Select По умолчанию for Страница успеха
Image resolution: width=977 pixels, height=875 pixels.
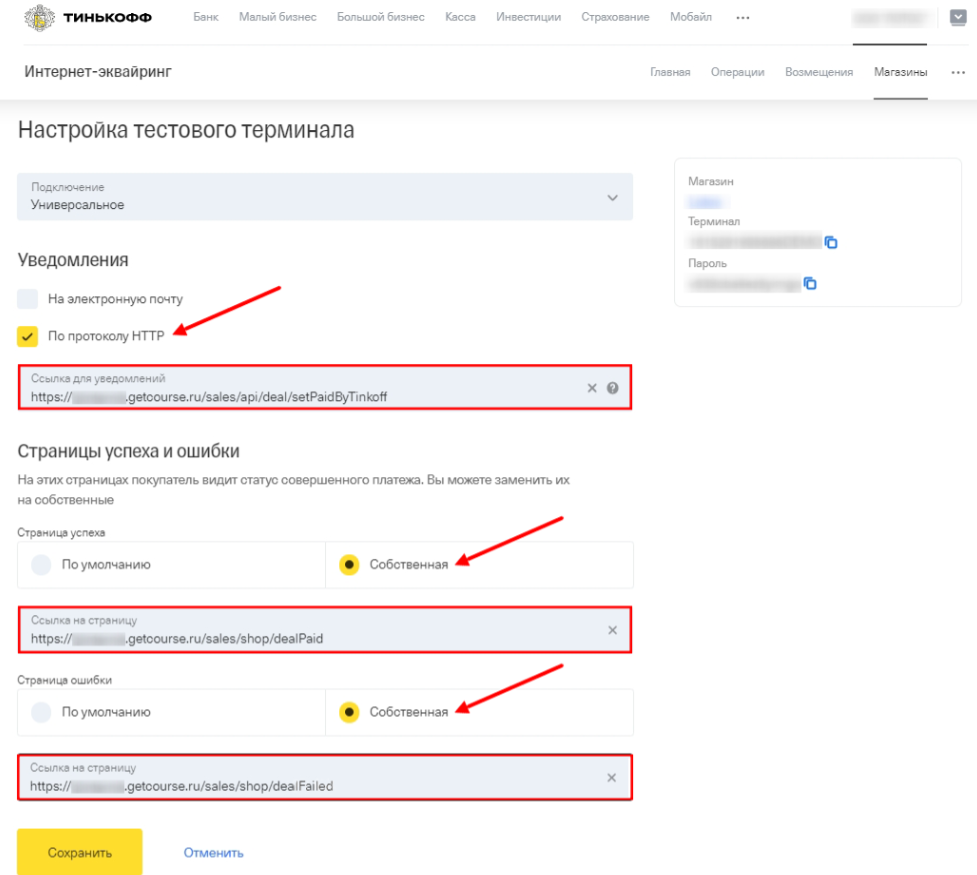click(x=41, y=565)
